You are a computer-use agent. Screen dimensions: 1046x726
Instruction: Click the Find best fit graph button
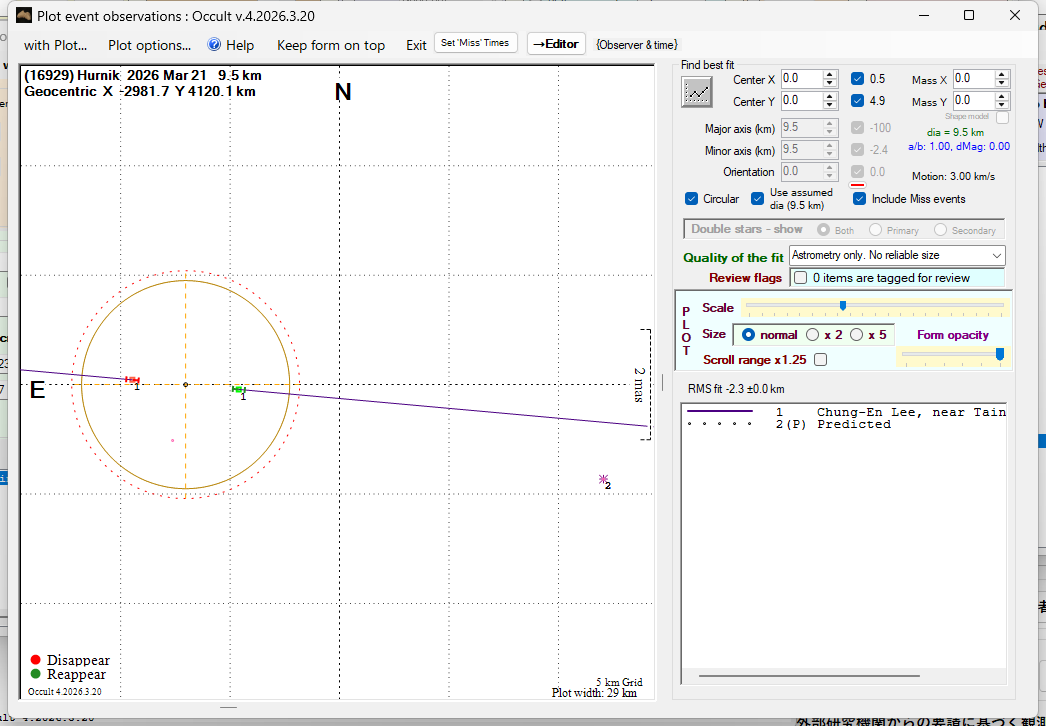696,92
